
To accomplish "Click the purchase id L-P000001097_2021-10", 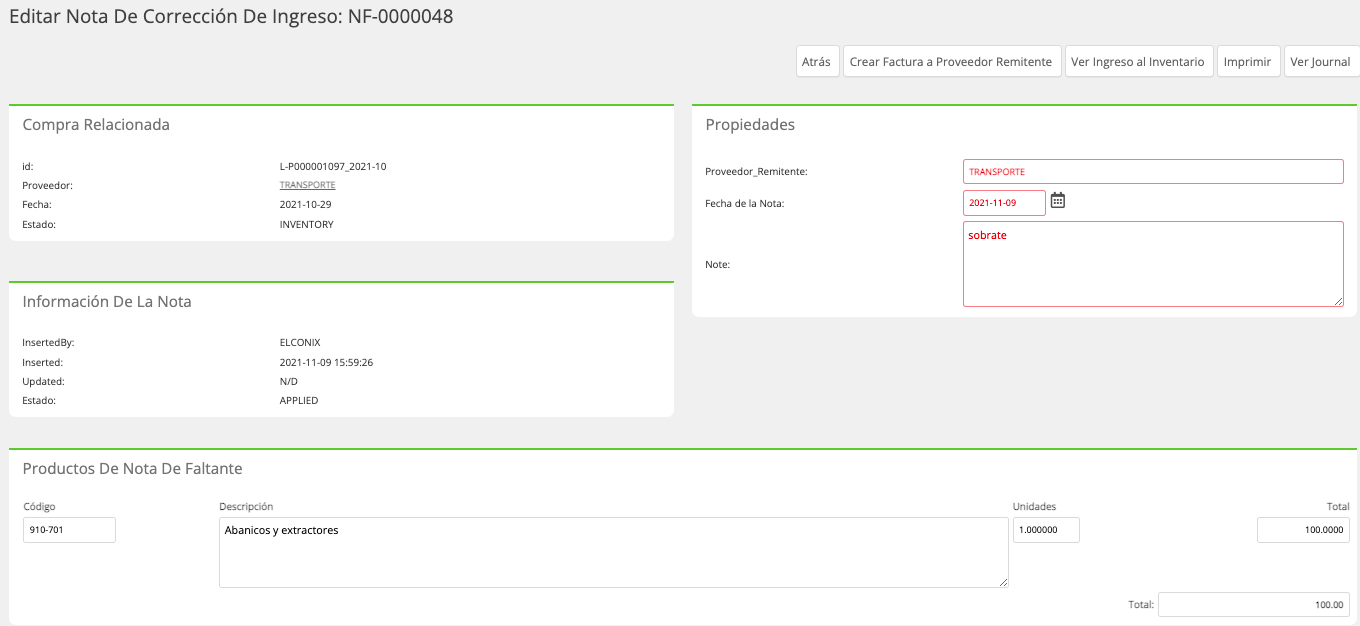I will click(333, 166).
